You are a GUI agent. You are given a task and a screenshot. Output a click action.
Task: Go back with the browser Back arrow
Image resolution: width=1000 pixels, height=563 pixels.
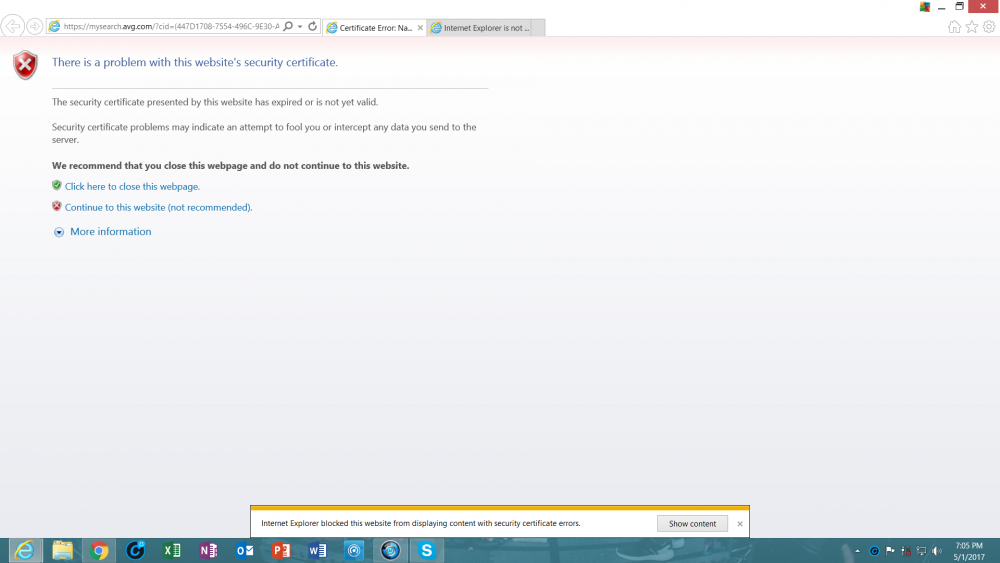pyautogui.click(x=12, y=26)
